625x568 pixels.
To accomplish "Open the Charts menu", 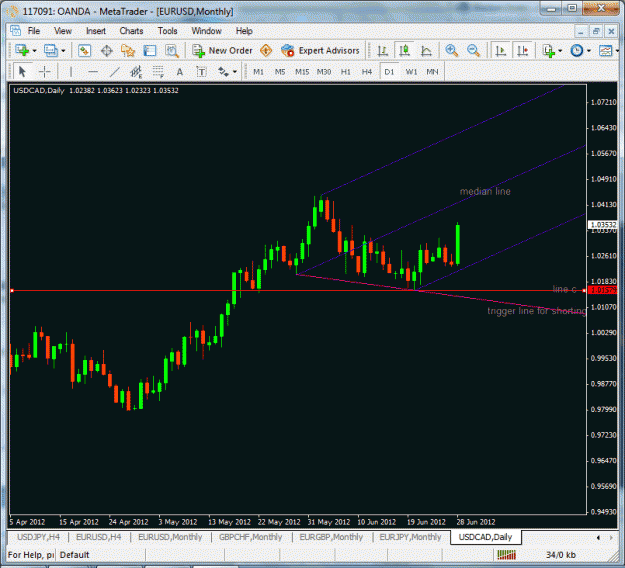I will click(x=131, y=31).
